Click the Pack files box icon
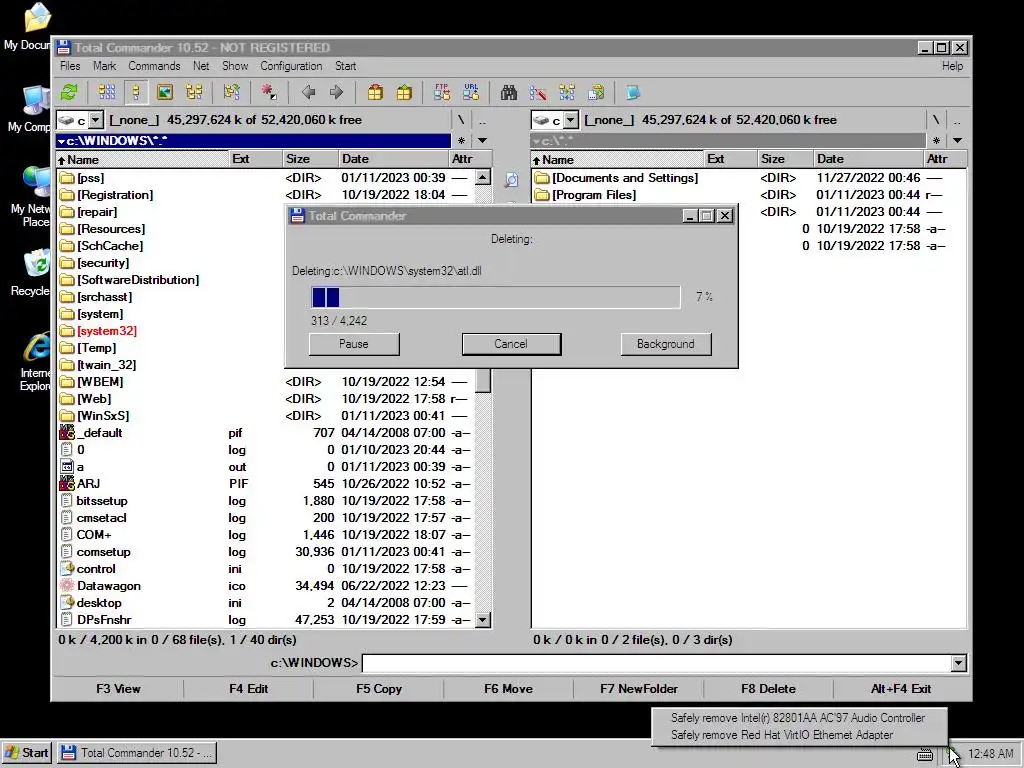 [375, 93]
